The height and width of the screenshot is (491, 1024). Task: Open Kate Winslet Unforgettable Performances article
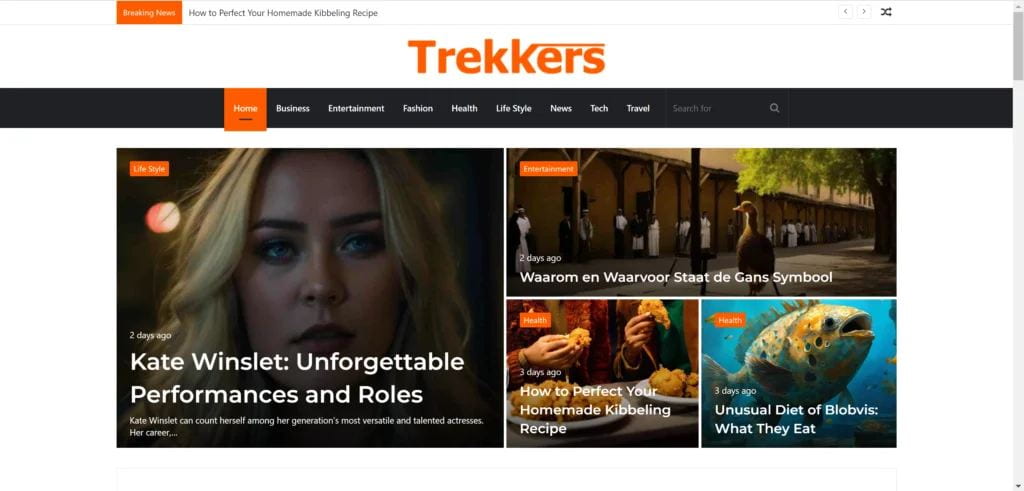point(297,378)
